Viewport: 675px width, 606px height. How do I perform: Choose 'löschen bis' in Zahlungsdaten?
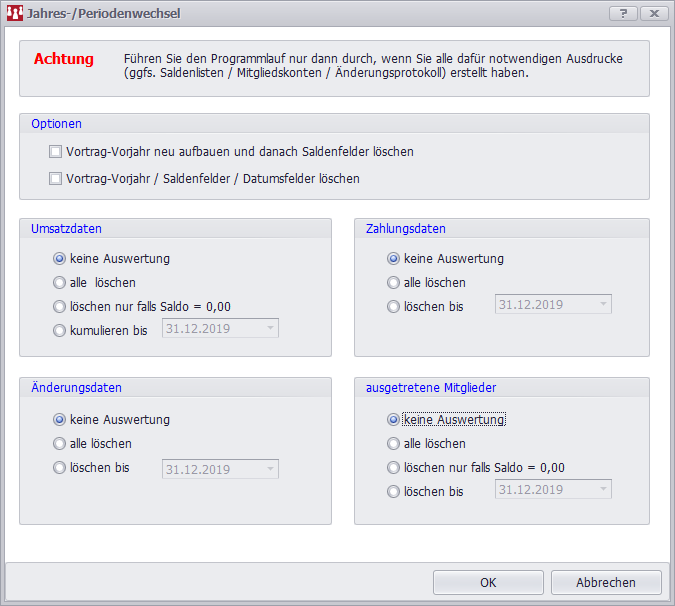pos(393,306)
